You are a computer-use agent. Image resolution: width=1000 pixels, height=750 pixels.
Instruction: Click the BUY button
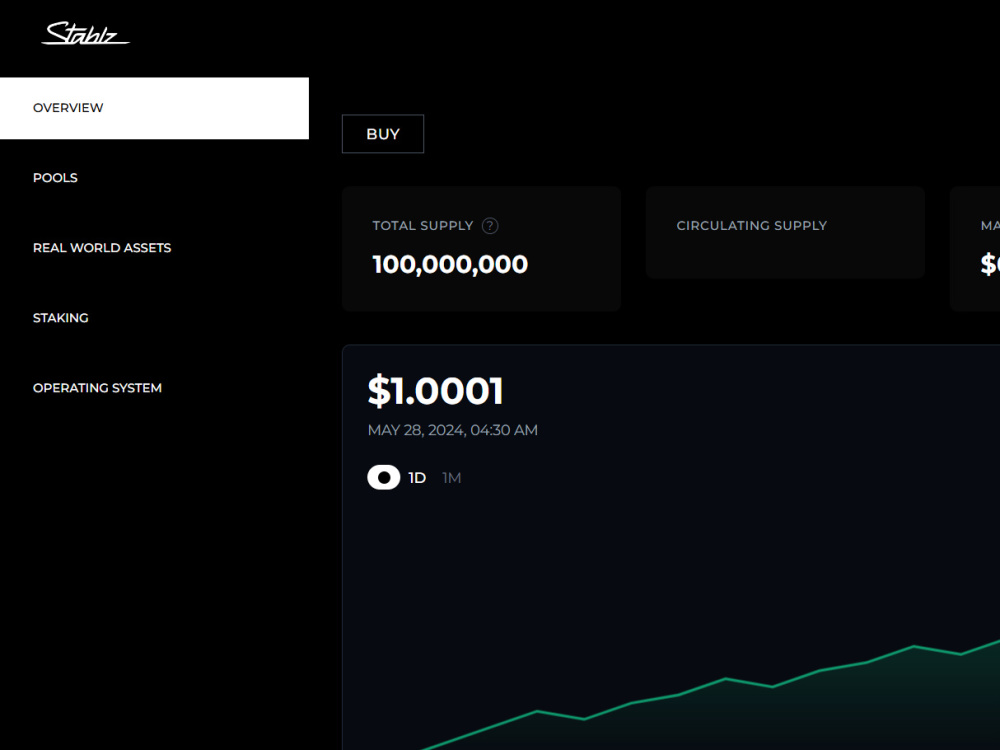pos(383,134)
